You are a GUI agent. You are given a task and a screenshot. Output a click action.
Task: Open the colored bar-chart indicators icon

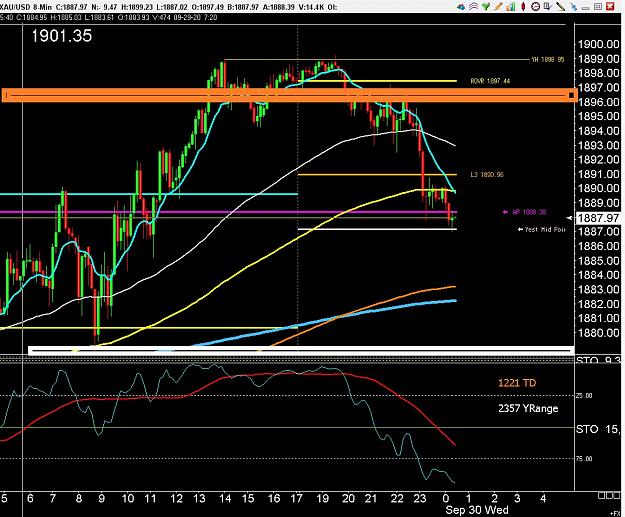511,6
